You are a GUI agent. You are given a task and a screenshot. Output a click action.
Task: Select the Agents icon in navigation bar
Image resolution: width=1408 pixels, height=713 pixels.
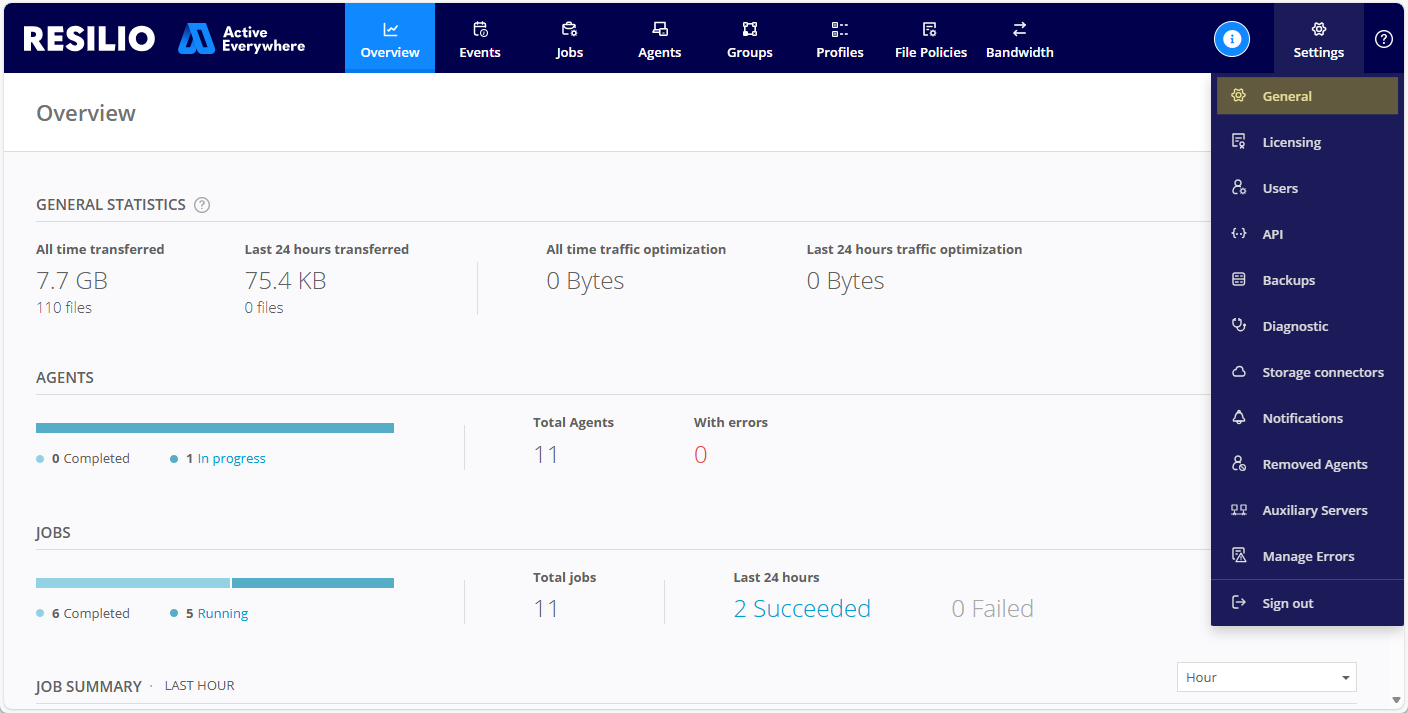click(x=660, y=29)
